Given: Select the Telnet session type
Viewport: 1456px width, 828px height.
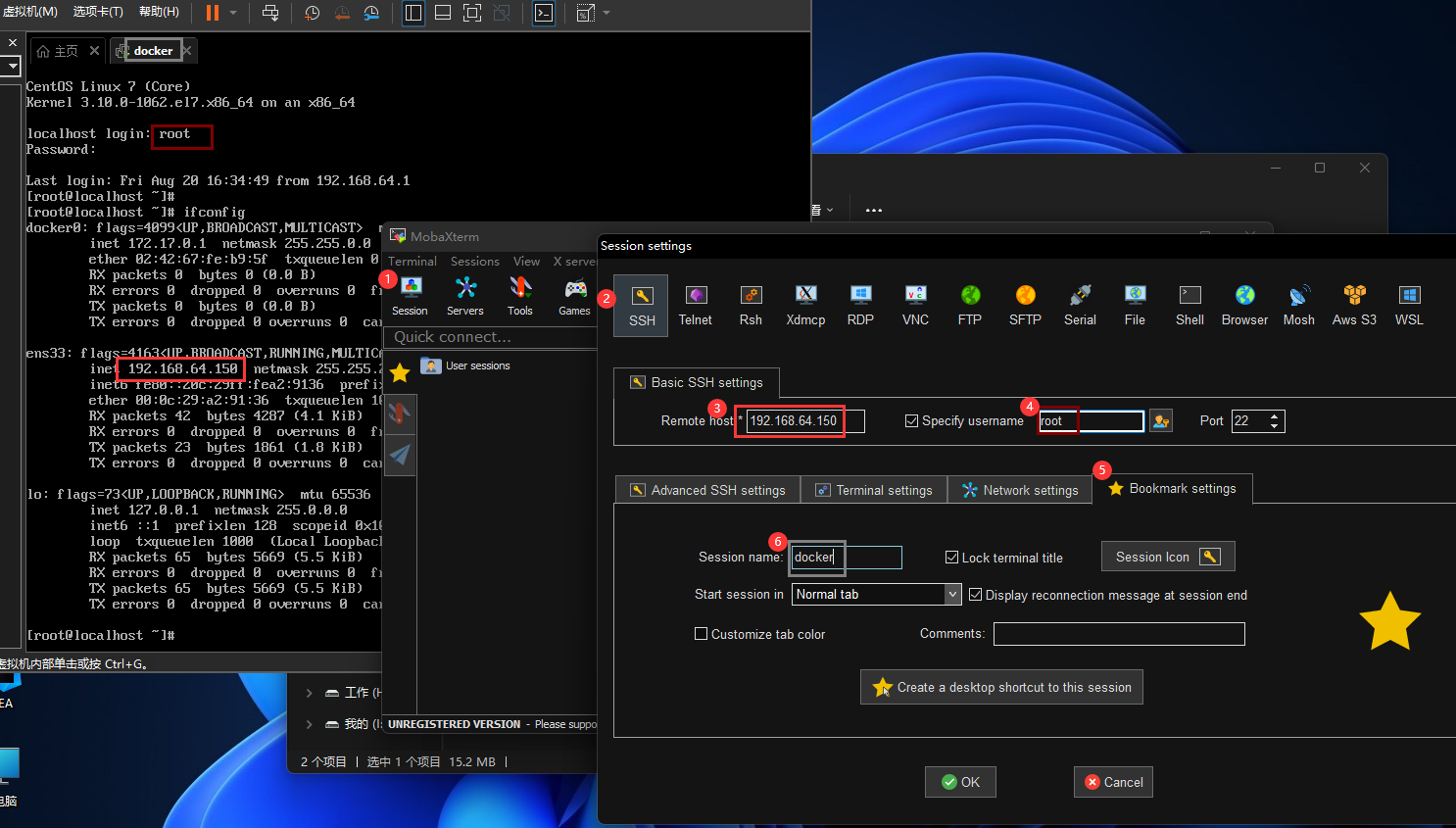Looking at the screenshot, I should pos(696,306).
